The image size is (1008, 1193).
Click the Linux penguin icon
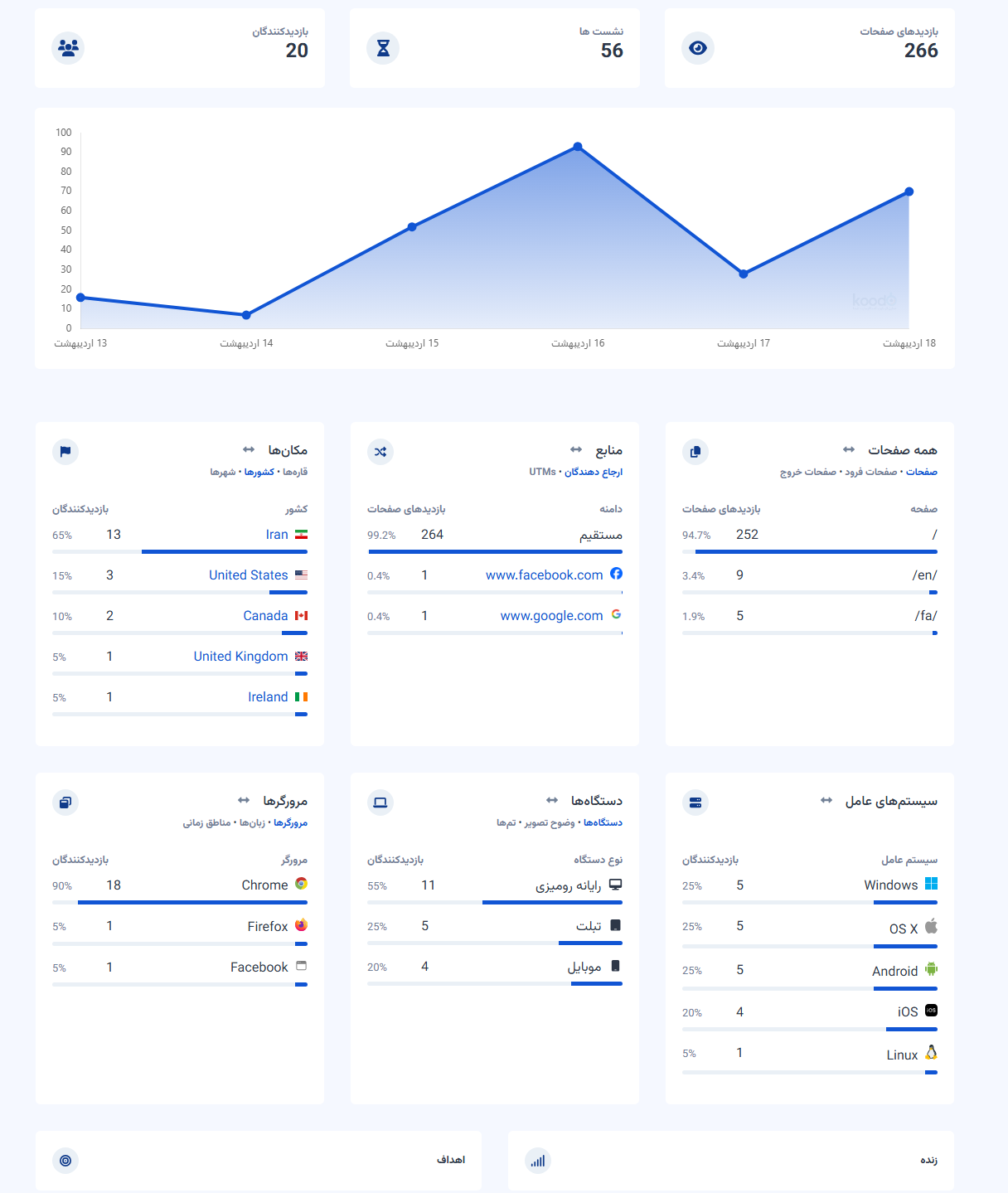click(931, 1052)
